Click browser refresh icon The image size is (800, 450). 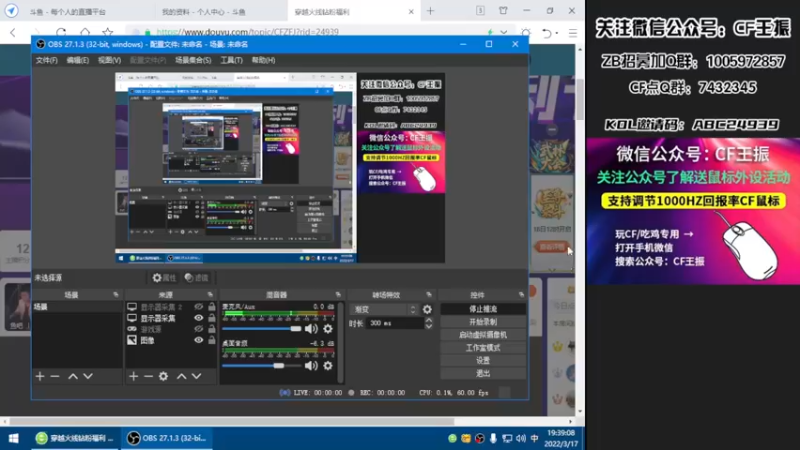click(x=61, y=32)
